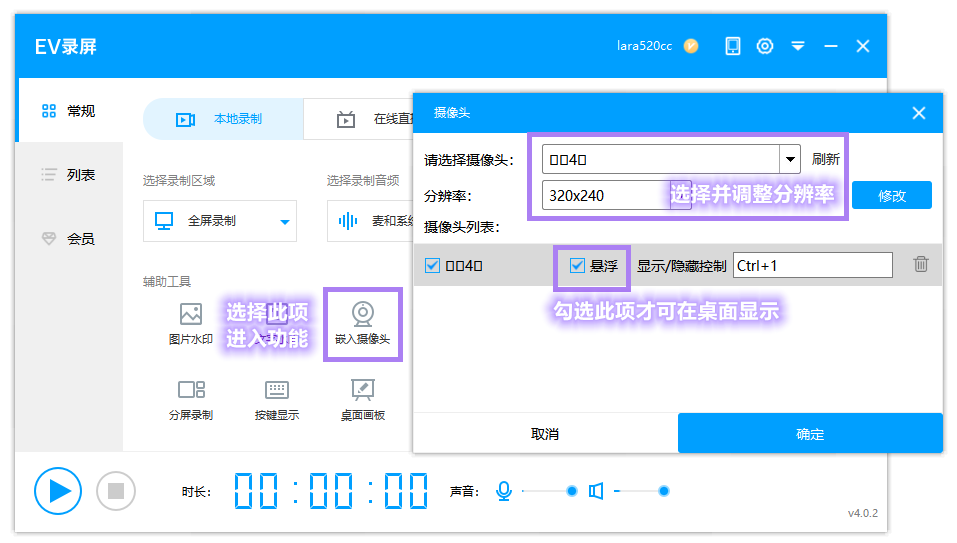Open the 桌面画板 desktop drawing board
Screen dimensions: 957x543
(x=363, y=399)
